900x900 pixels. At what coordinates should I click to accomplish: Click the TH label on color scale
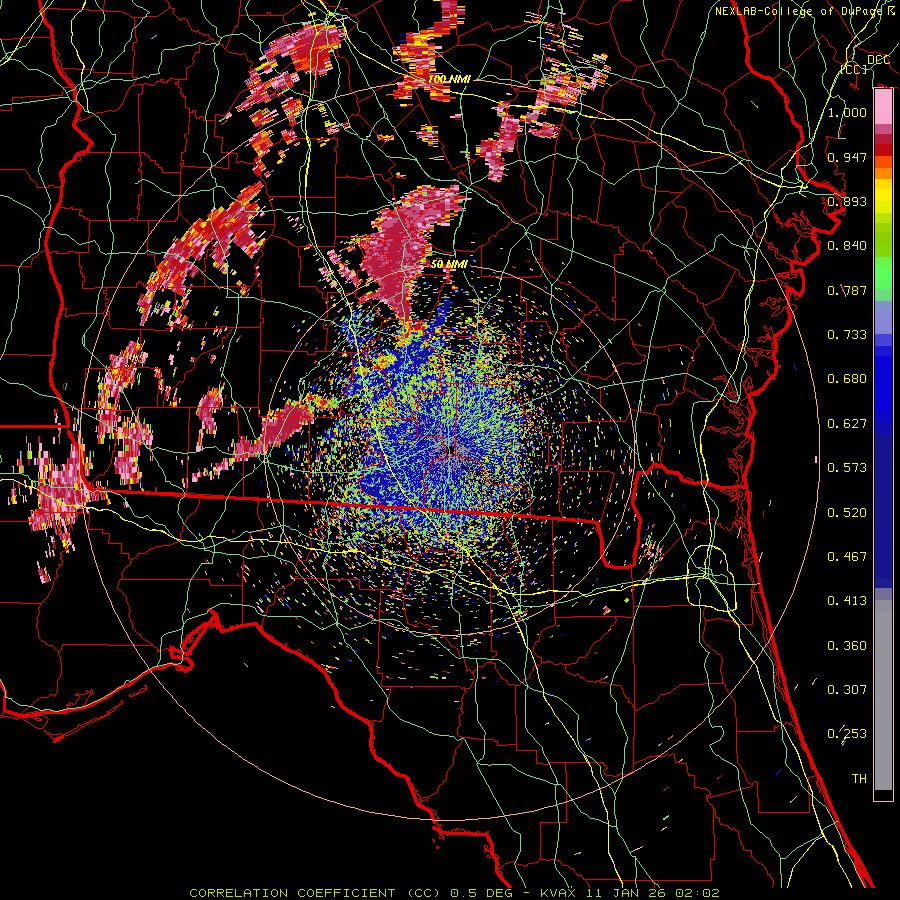point(859,779)
